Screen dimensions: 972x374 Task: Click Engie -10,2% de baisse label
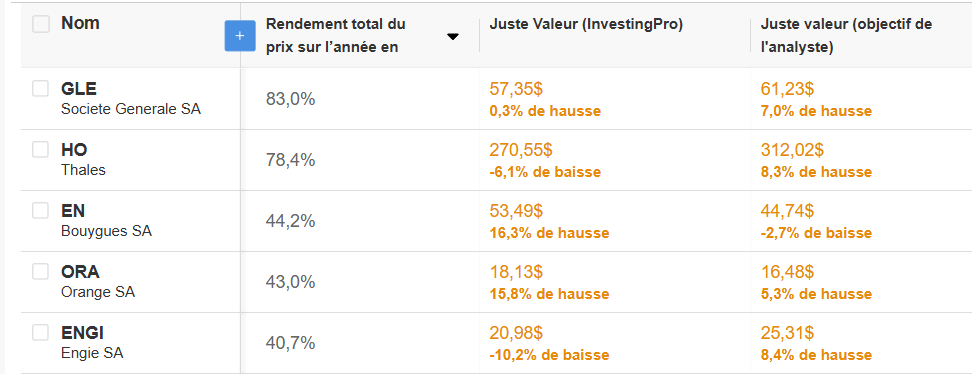click(x=549, y=355)
